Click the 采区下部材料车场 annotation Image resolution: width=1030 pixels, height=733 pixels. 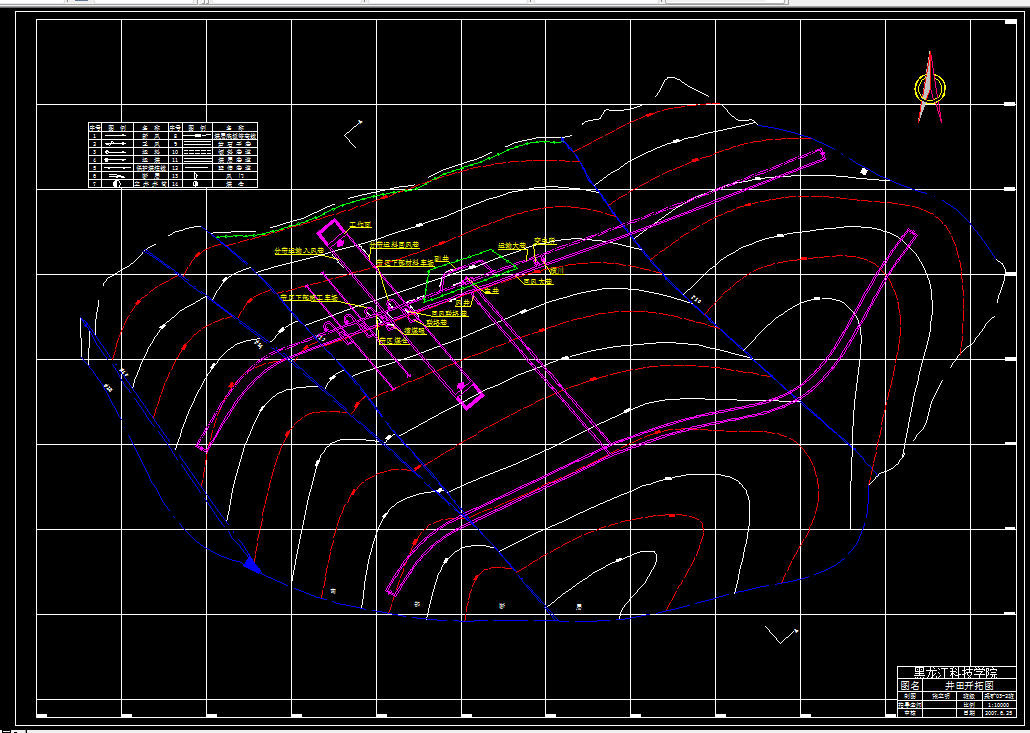click(405, 263)
